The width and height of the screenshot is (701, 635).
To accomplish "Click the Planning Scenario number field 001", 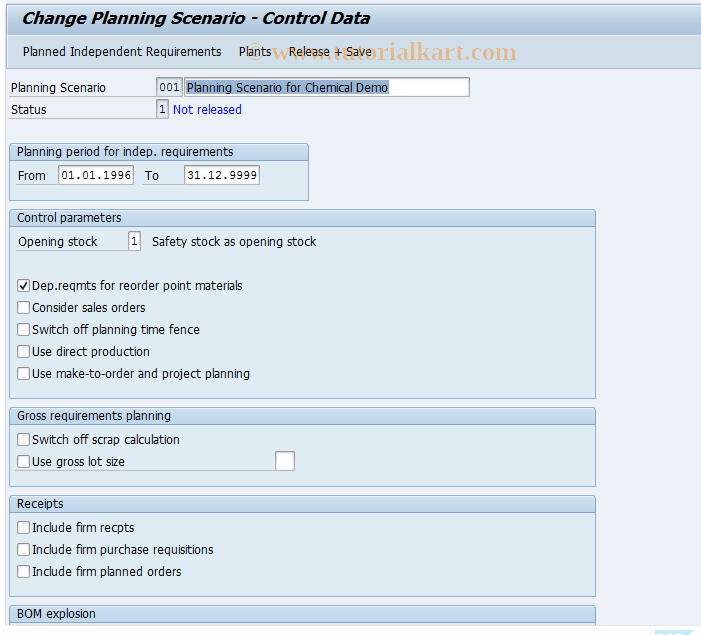I will pyautogui.click(x=169, y=87).
